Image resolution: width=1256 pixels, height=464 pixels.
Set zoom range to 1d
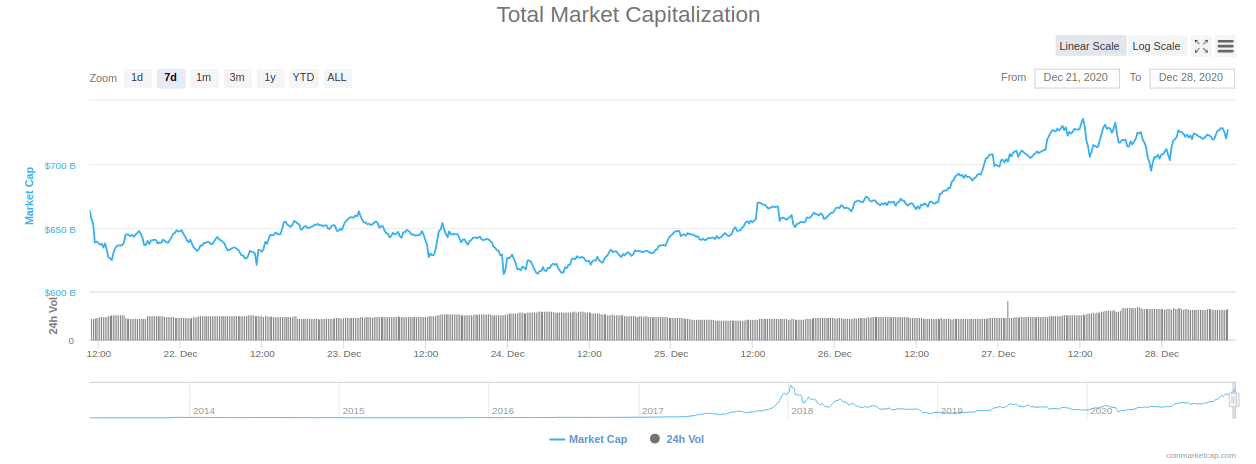point(137,78)
